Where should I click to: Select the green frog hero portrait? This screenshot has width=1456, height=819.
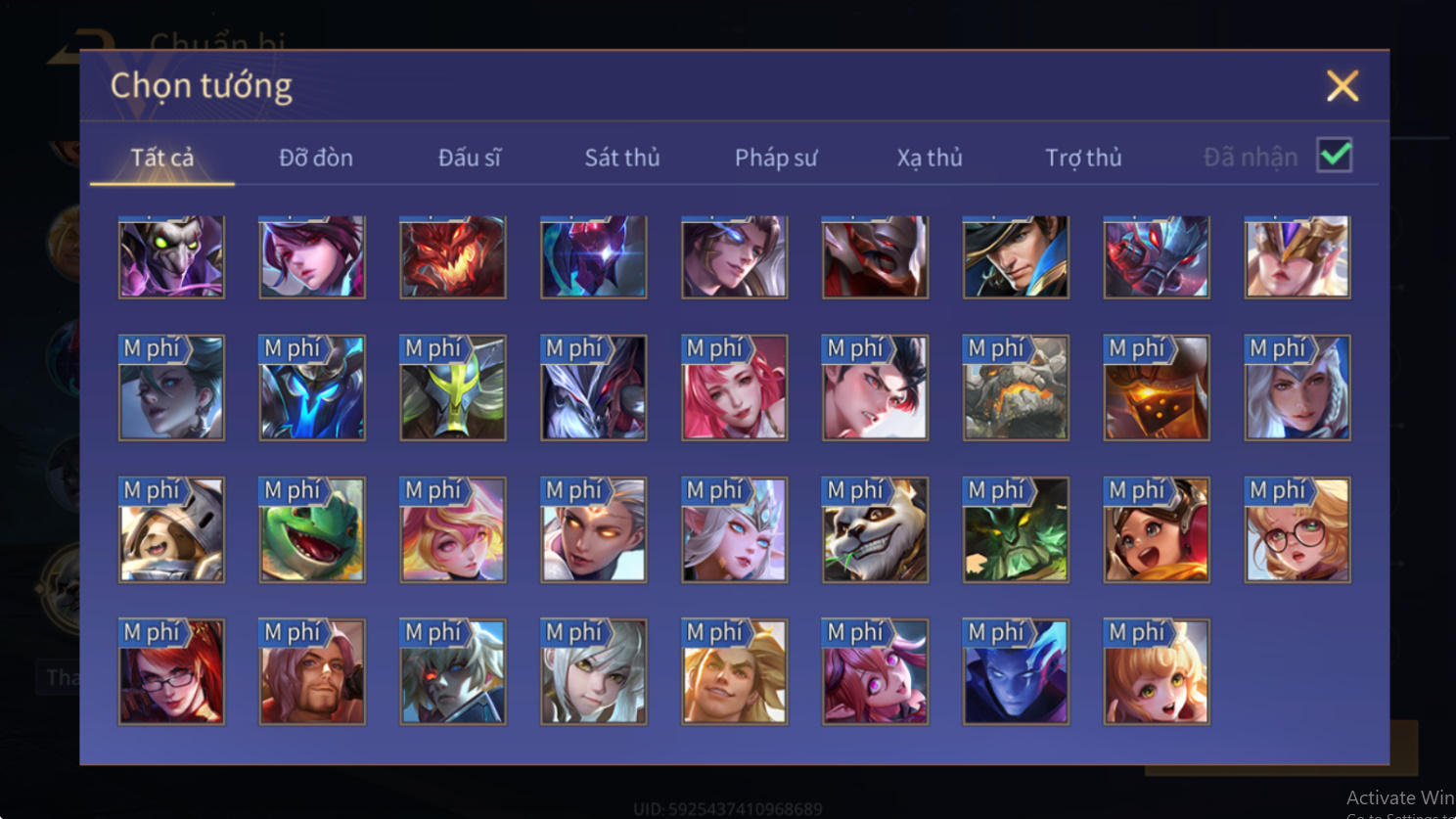[312, 529]
